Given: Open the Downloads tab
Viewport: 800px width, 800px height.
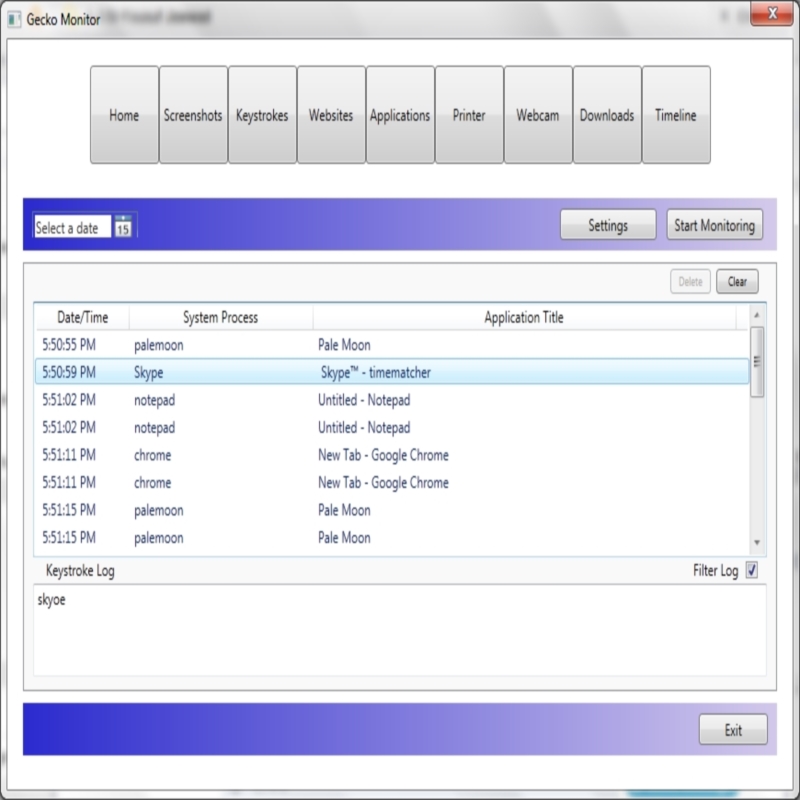Looking at the screenshot, I should (607, 115).
